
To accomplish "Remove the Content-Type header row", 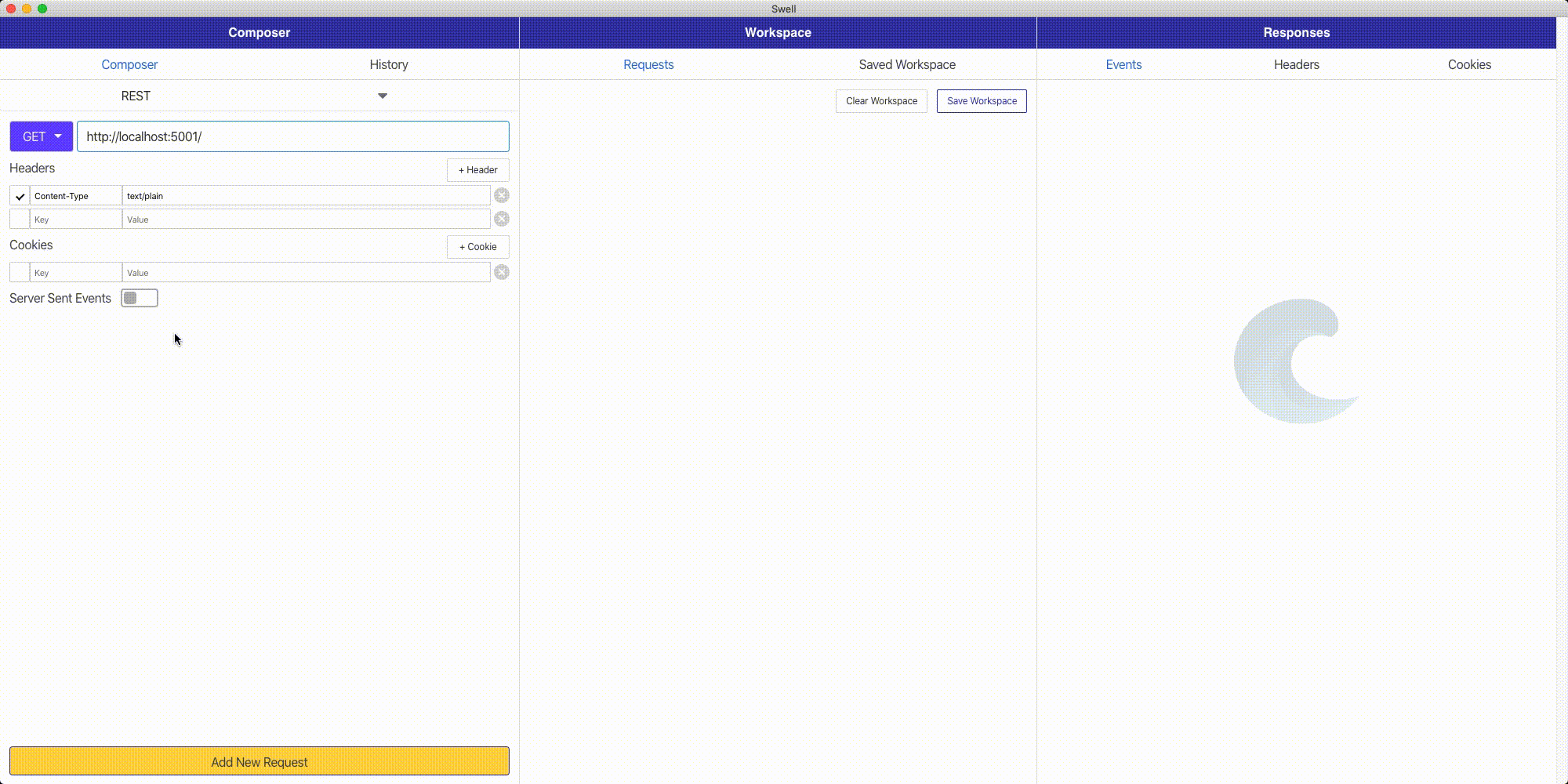I will [502, 195].
